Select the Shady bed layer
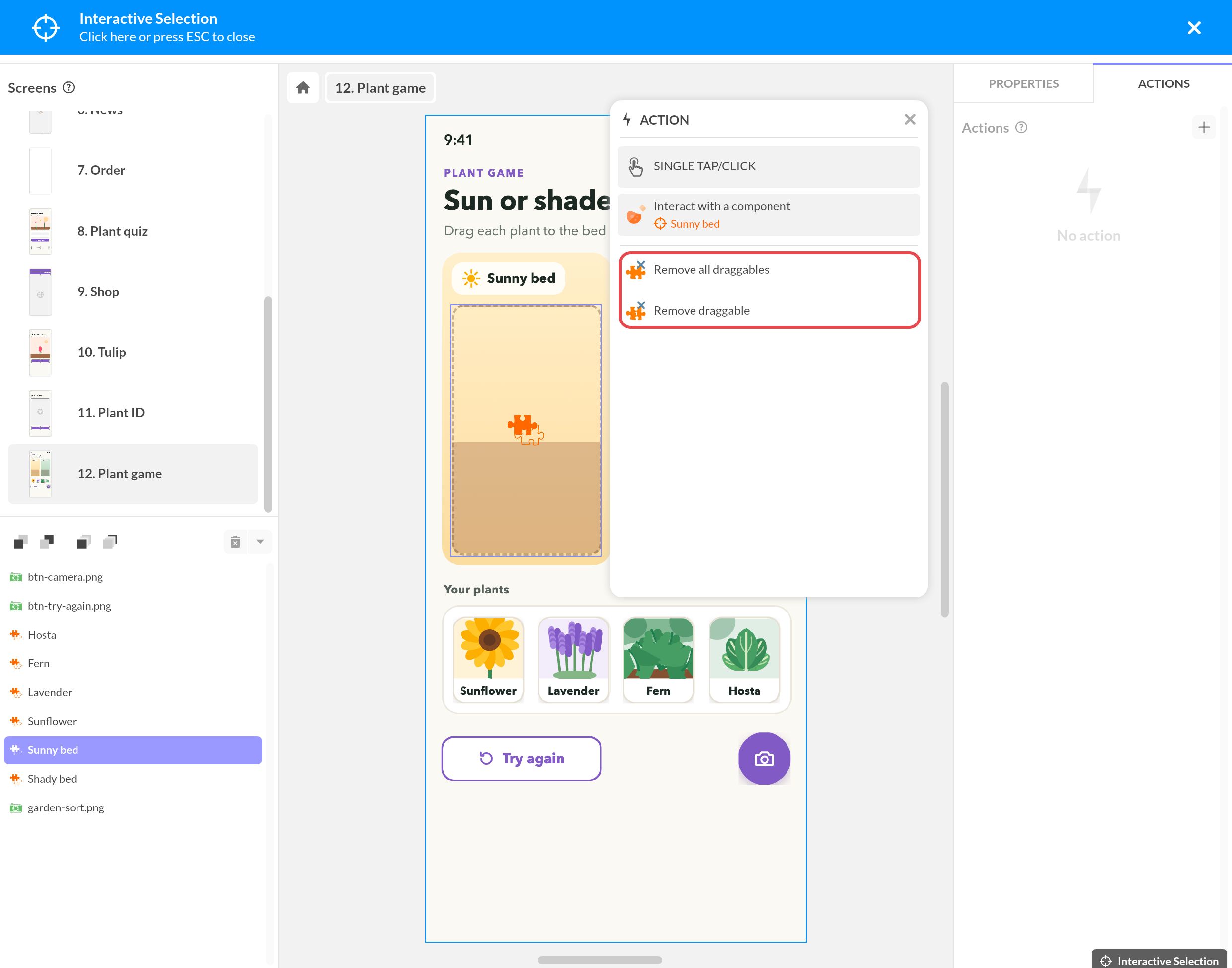 [x=133, y=779]
